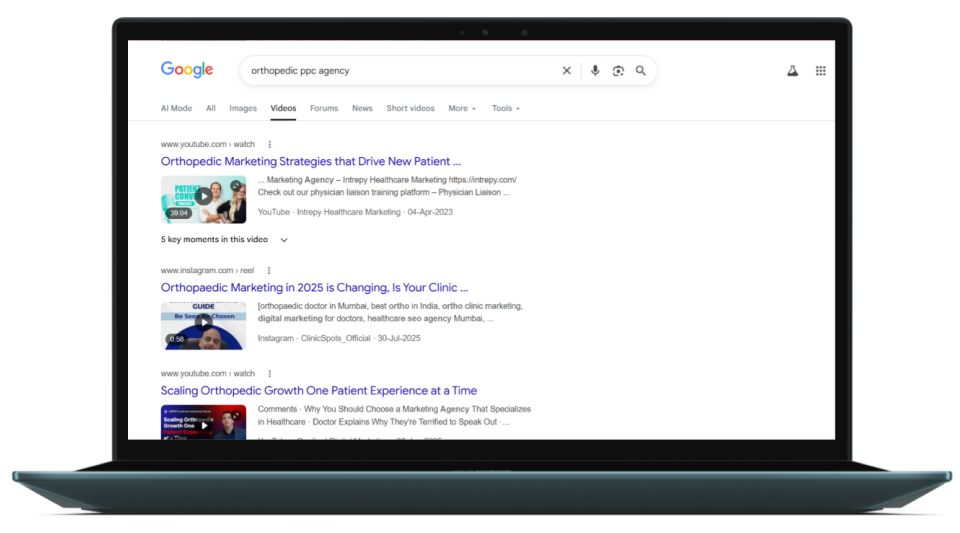Switch to the Forums tab
The image size is (960, 533).
click(x=324, y=108)
